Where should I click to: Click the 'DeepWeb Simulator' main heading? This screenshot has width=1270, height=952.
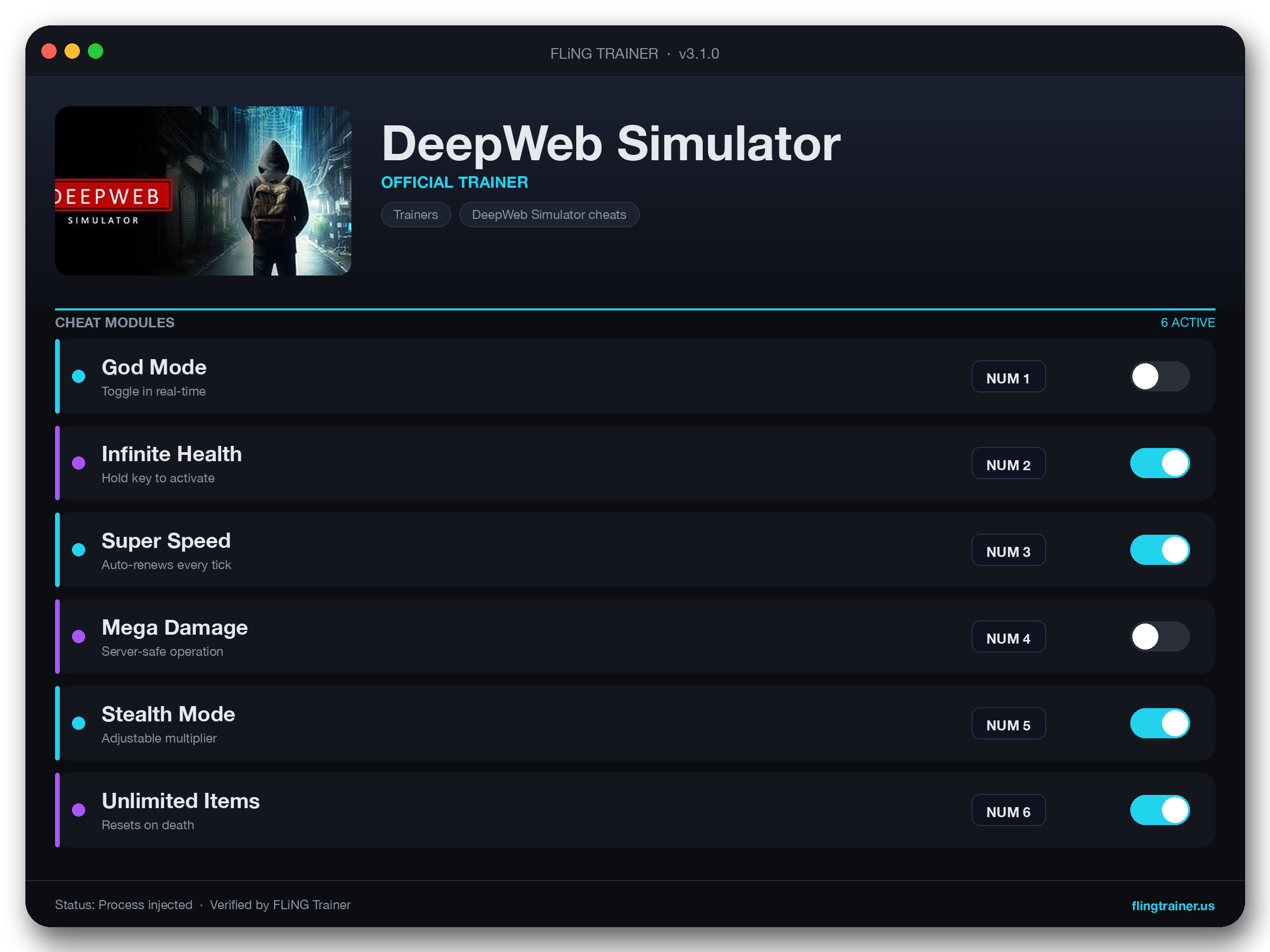(x=611, y=143)
